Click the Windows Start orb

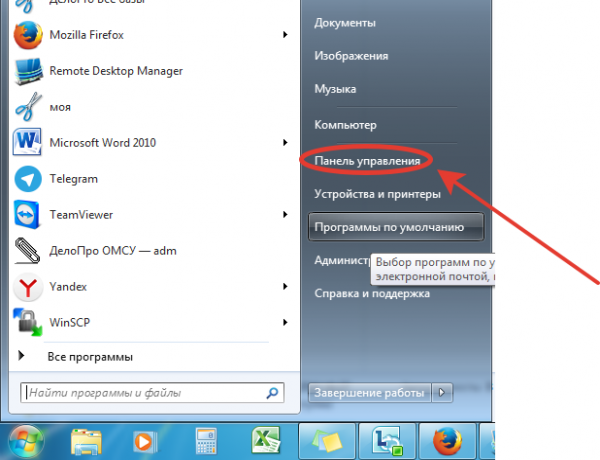click(x=25, y=442)
